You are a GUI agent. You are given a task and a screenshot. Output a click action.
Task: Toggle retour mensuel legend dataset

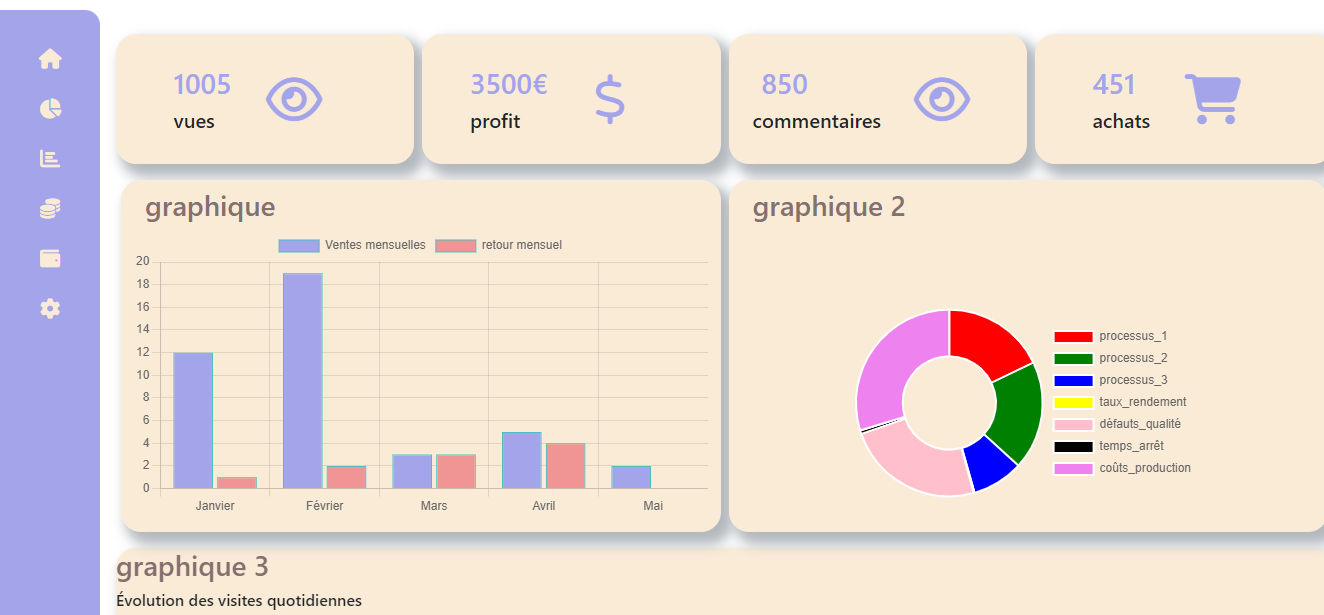click(x=499, y=245)
